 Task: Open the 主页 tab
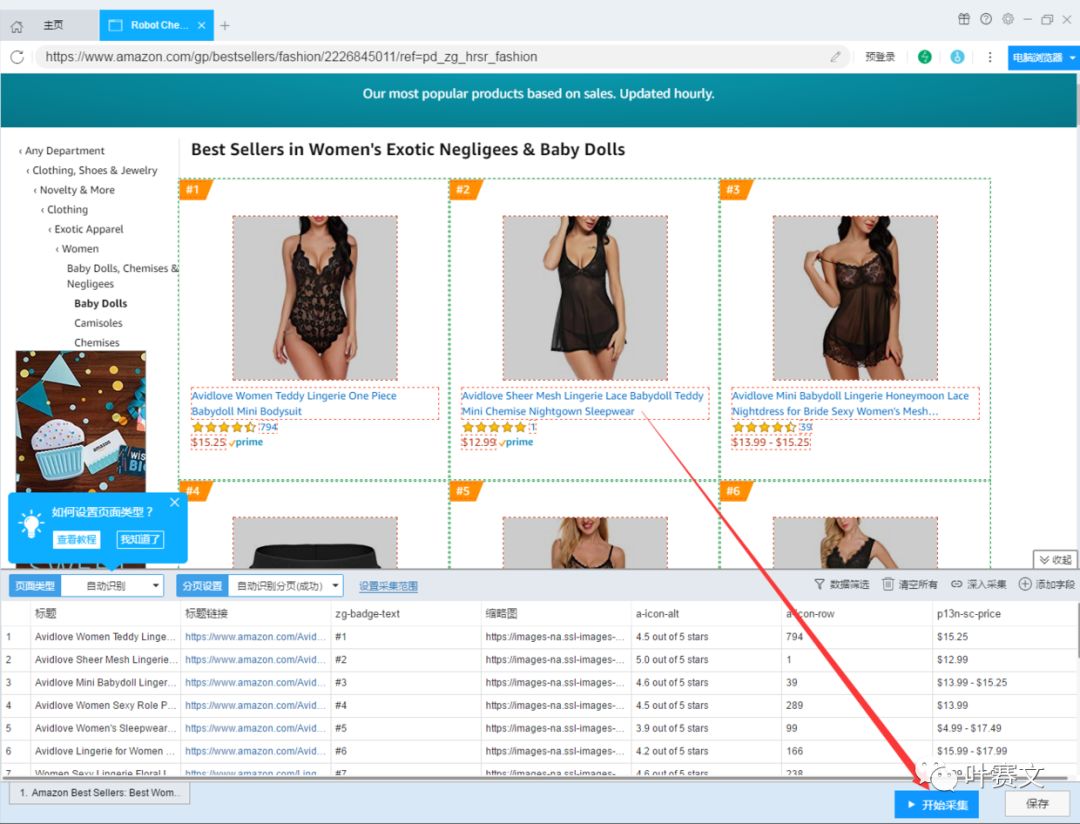coord(53,25)
